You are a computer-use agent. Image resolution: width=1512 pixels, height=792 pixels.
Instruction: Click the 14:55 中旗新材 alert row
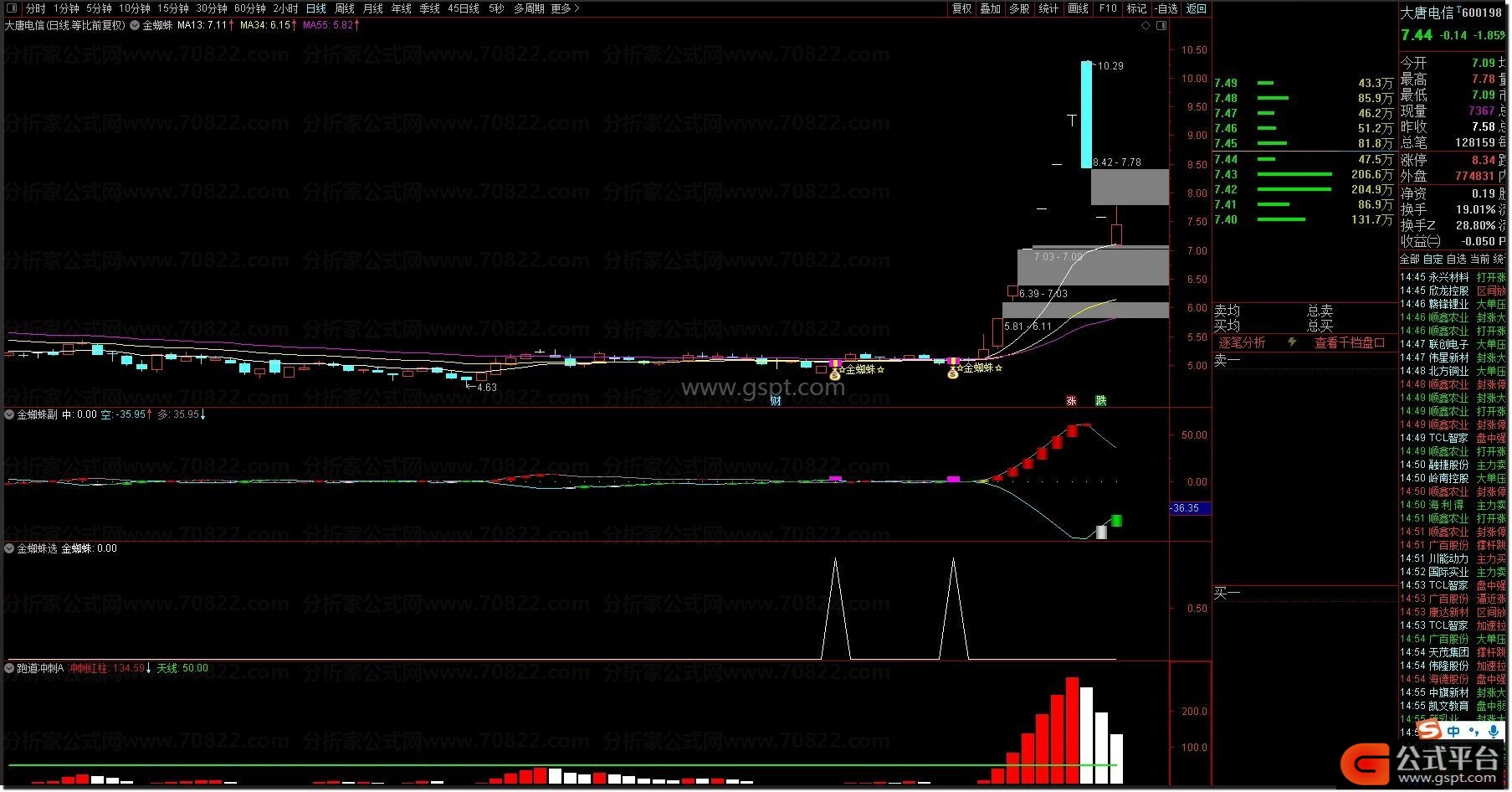(1453, 692)
